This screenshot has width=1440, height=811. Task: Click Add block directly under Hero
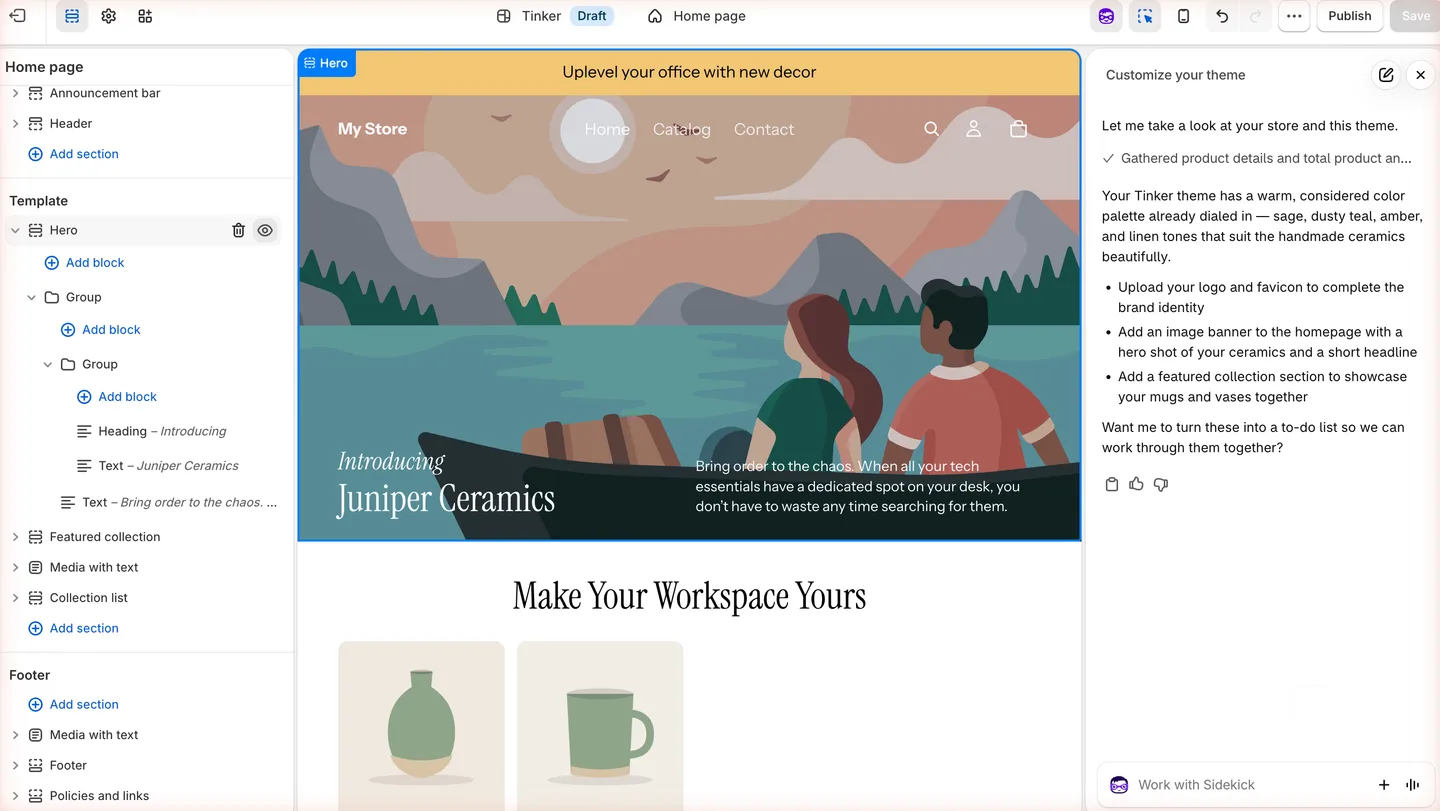(85, 263)
